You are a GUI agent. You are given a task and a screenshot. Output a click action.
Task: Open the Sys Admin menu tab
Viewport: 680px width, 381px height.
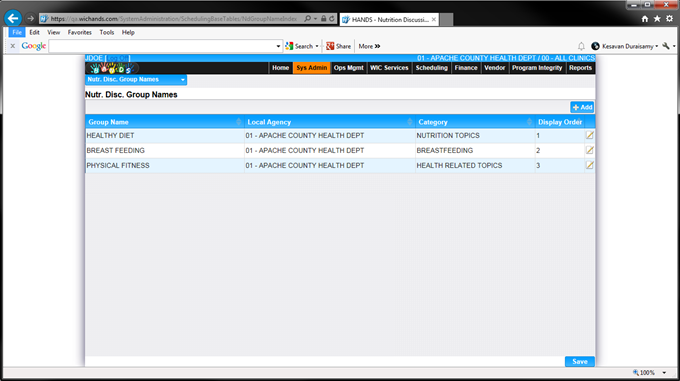coord(311,68)
